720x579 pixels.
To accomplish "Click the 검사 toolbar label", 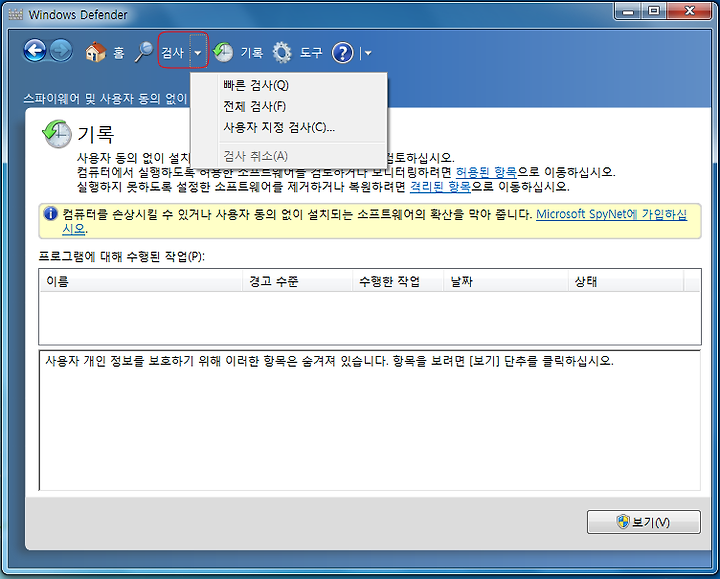I will [x=173, y=53].
